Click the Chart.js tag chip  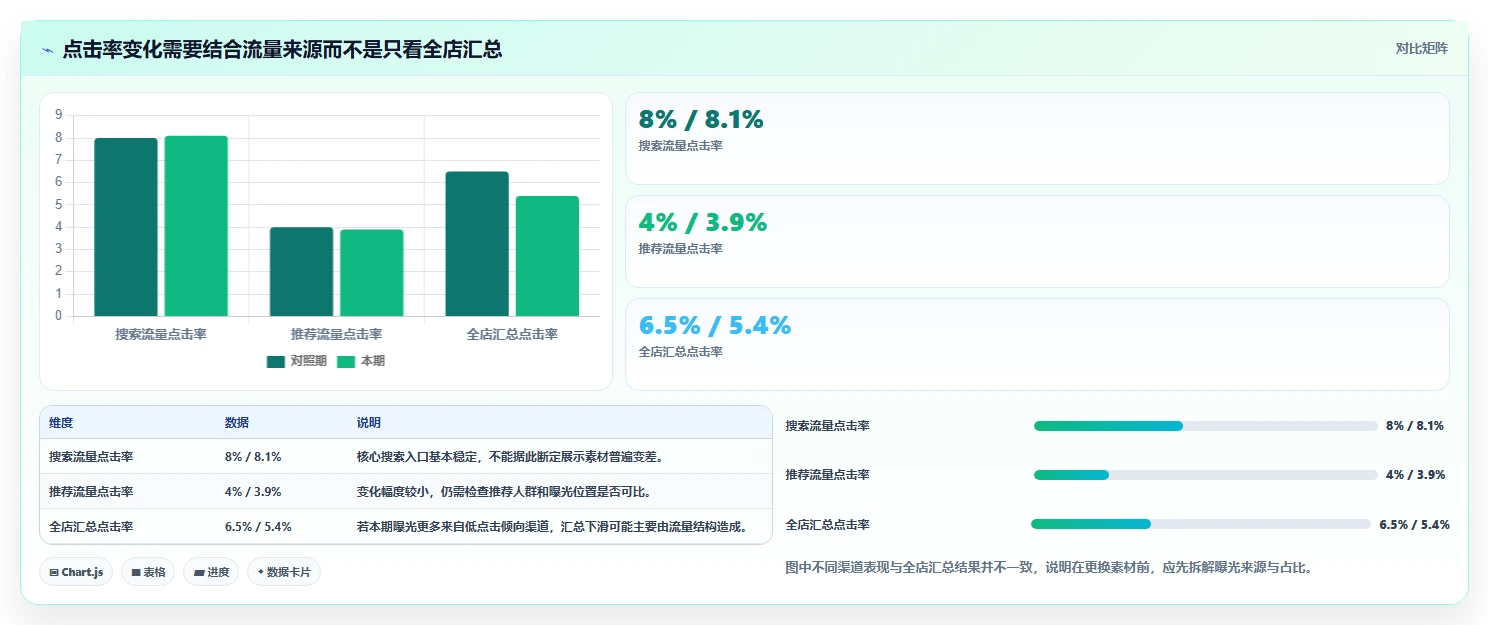[x=77, y=572]
